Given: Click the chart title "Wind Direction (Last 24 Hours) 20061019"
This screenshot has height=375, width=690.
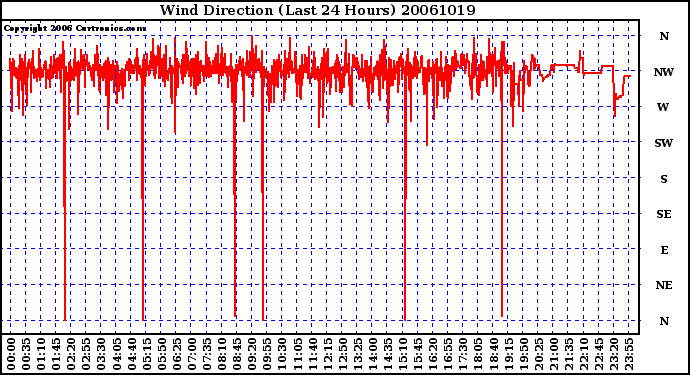Looking at the screenshot, I should pyautogui.click(x=317, y=10).
